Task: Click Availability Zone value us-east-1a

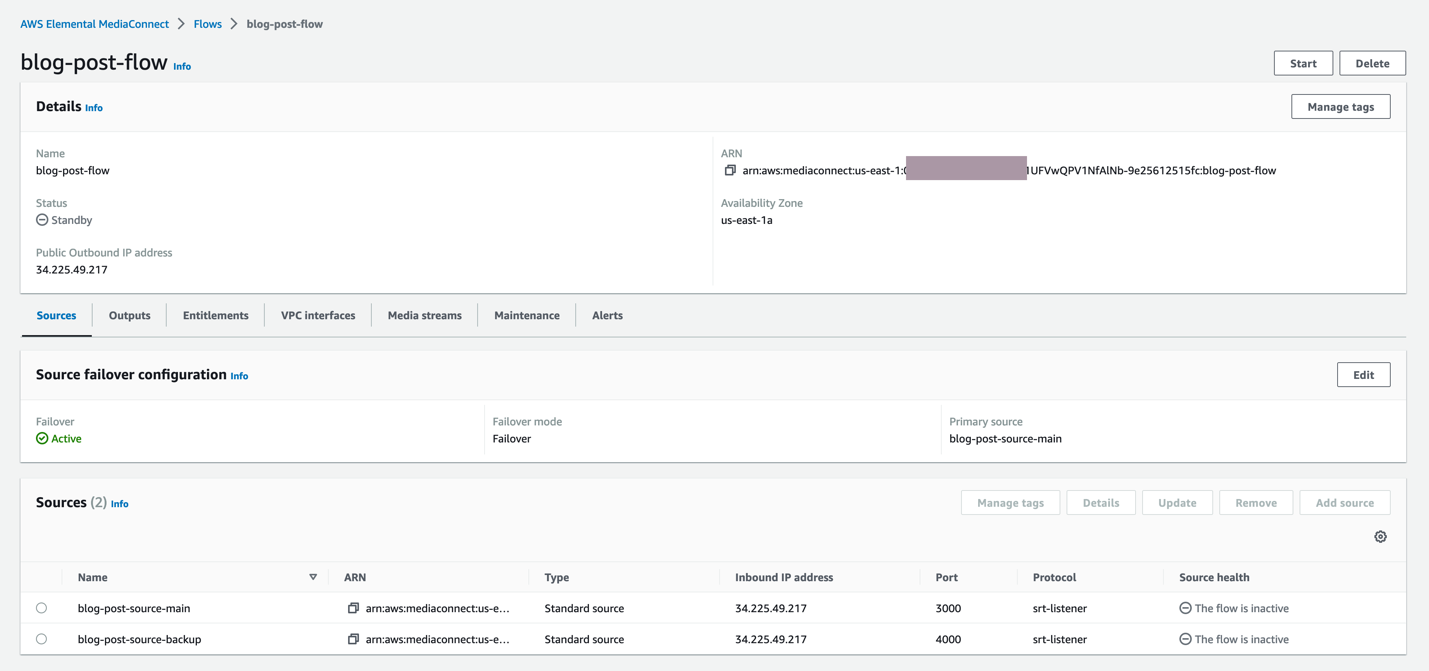Action: (747, 220)
